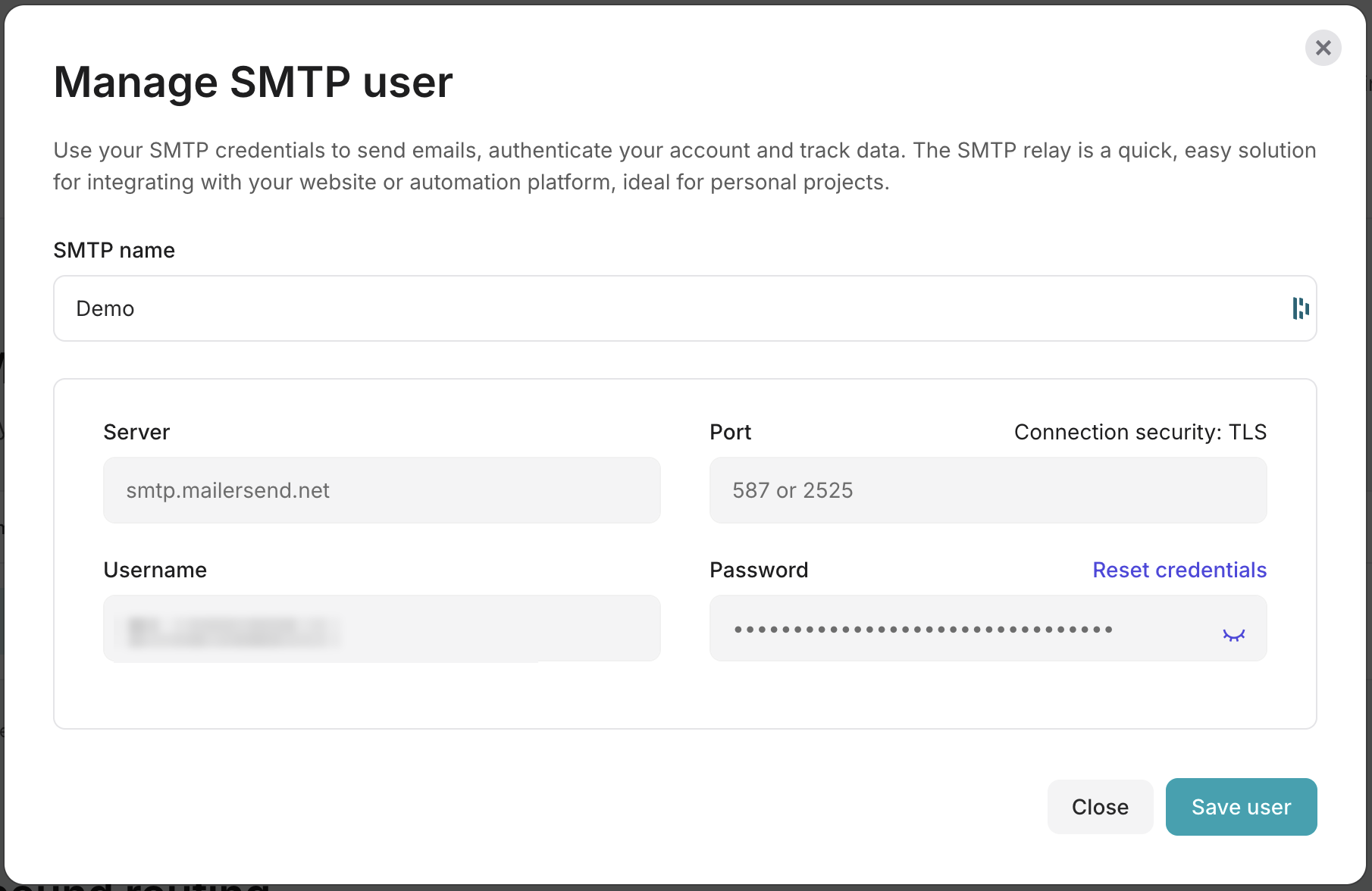Click the Server field showing smtp.mailersend.net

pyautogui.click(x=381, y=490)
